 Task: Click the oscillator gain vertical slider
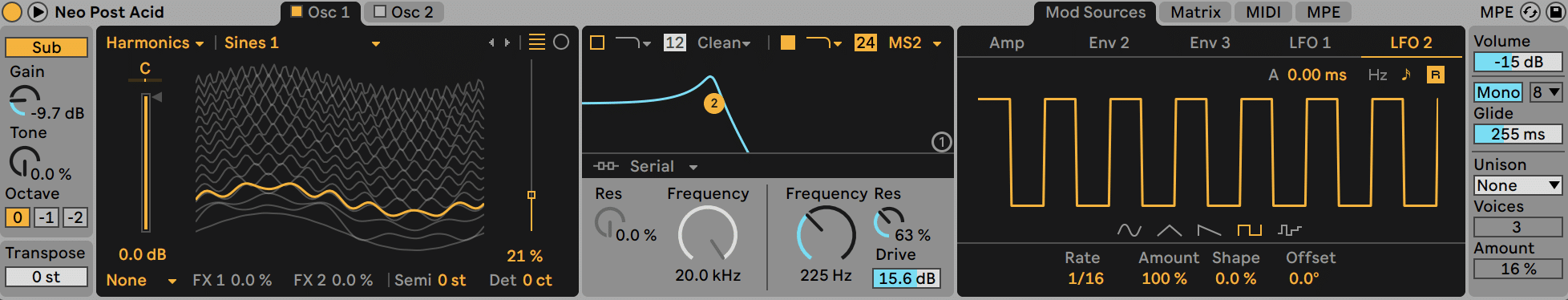pos(145,163)
